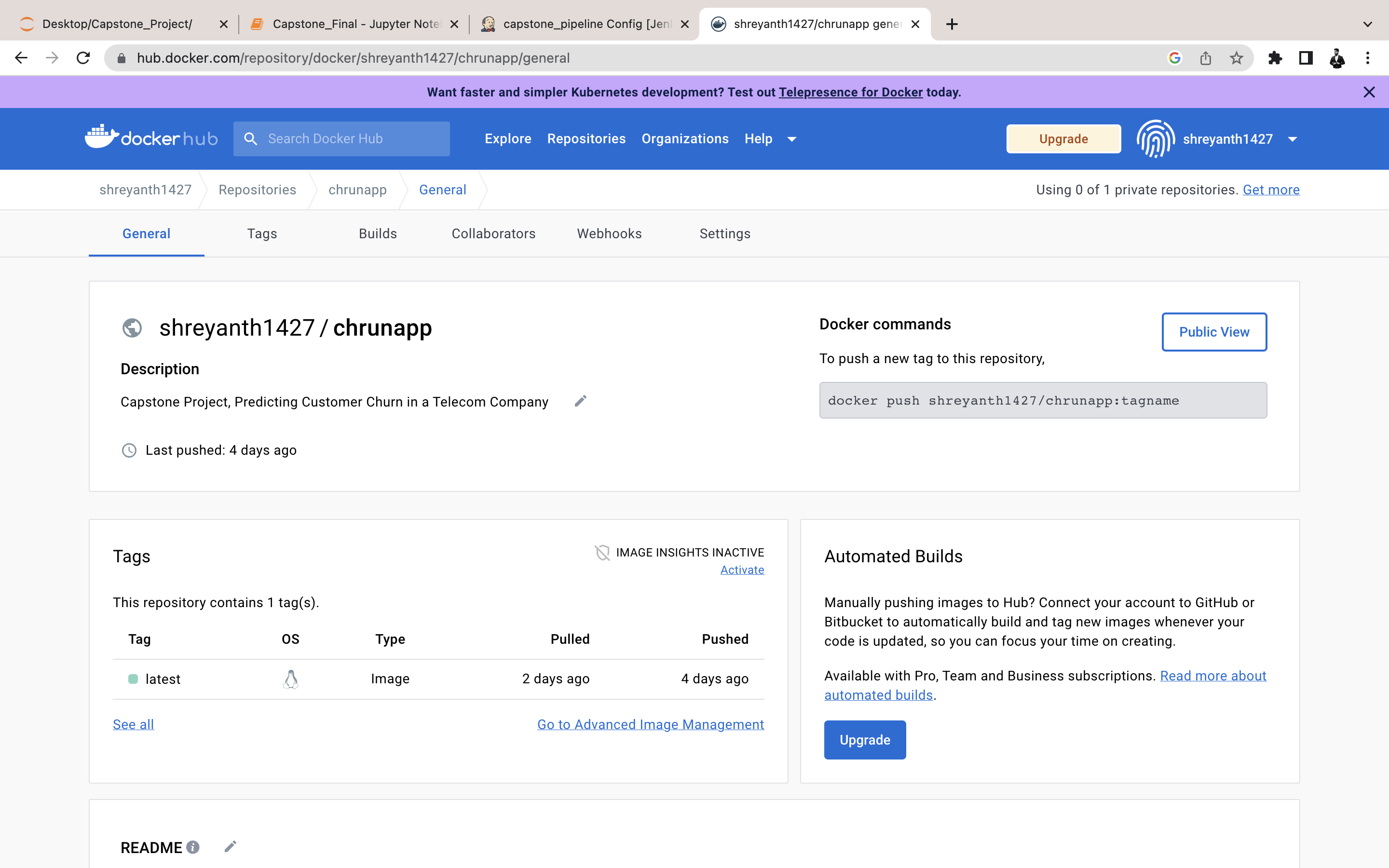Viewport: 1389px width, 868px height.
Task: Click the clock icon beside last pushed date
Action: (x=129, y=450)
